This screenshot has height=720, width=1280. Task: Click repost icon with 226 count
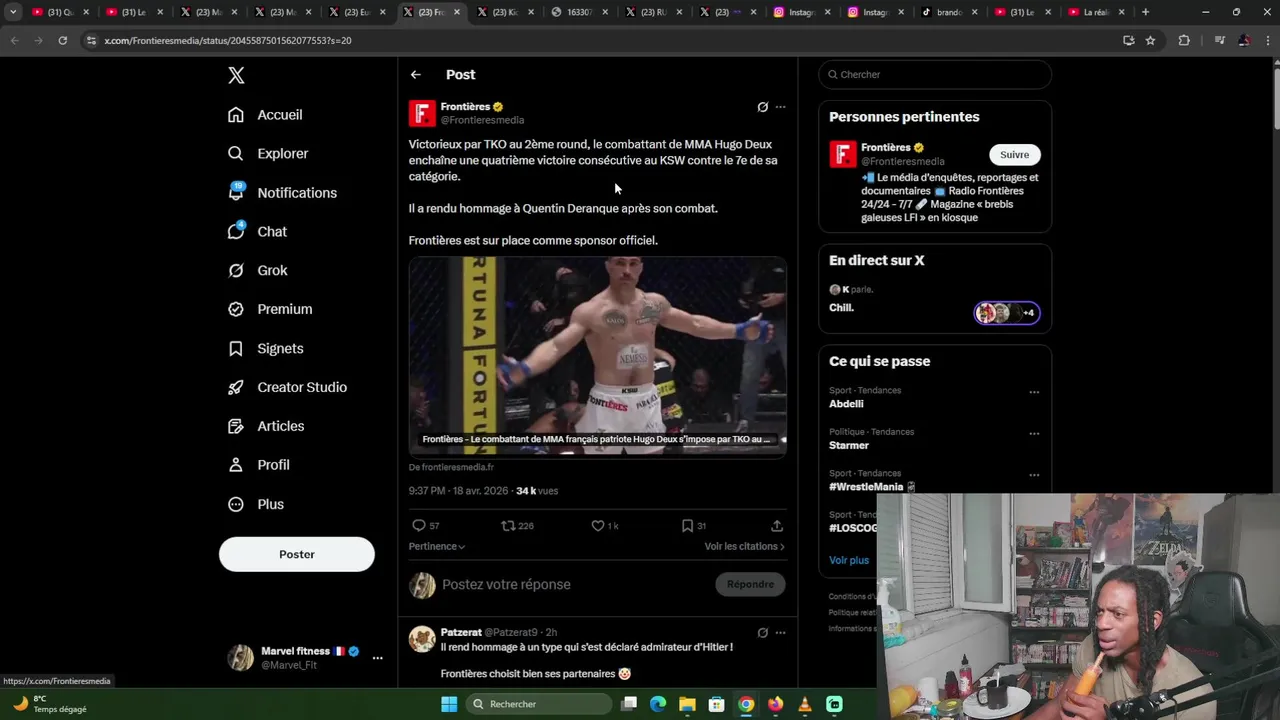click(508, 526)
